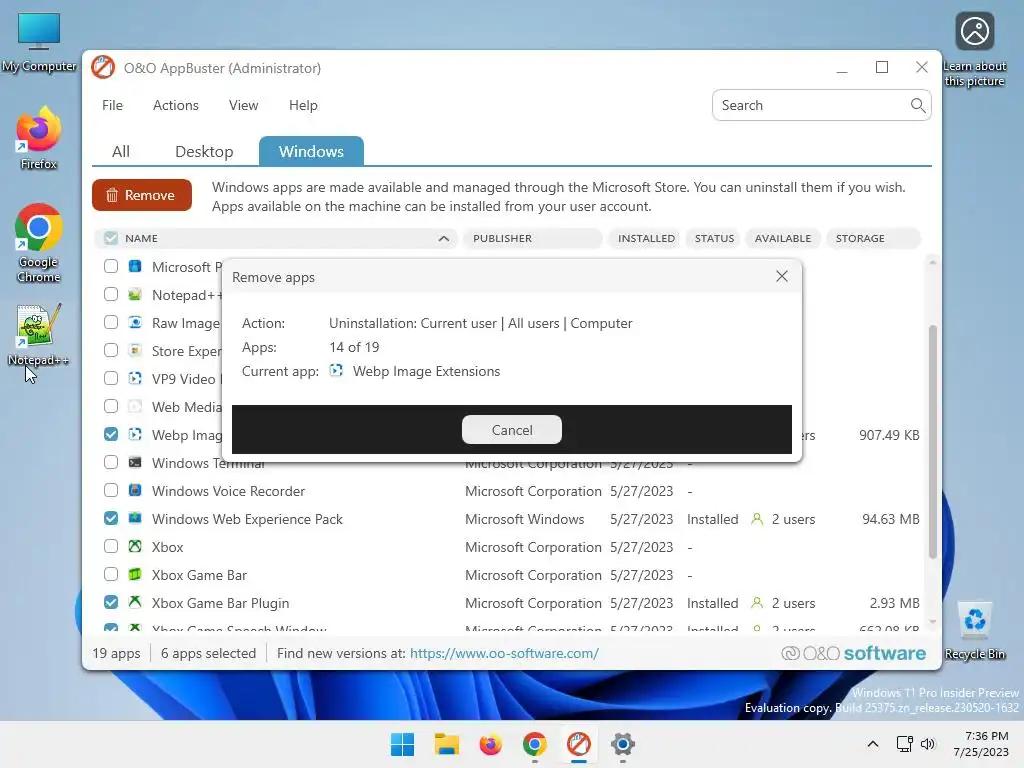Image resolution: width=1024 pixels, height=768 pixels.
Task: Click the sort arrow on NAME column
Action: (x=443, y=238)
